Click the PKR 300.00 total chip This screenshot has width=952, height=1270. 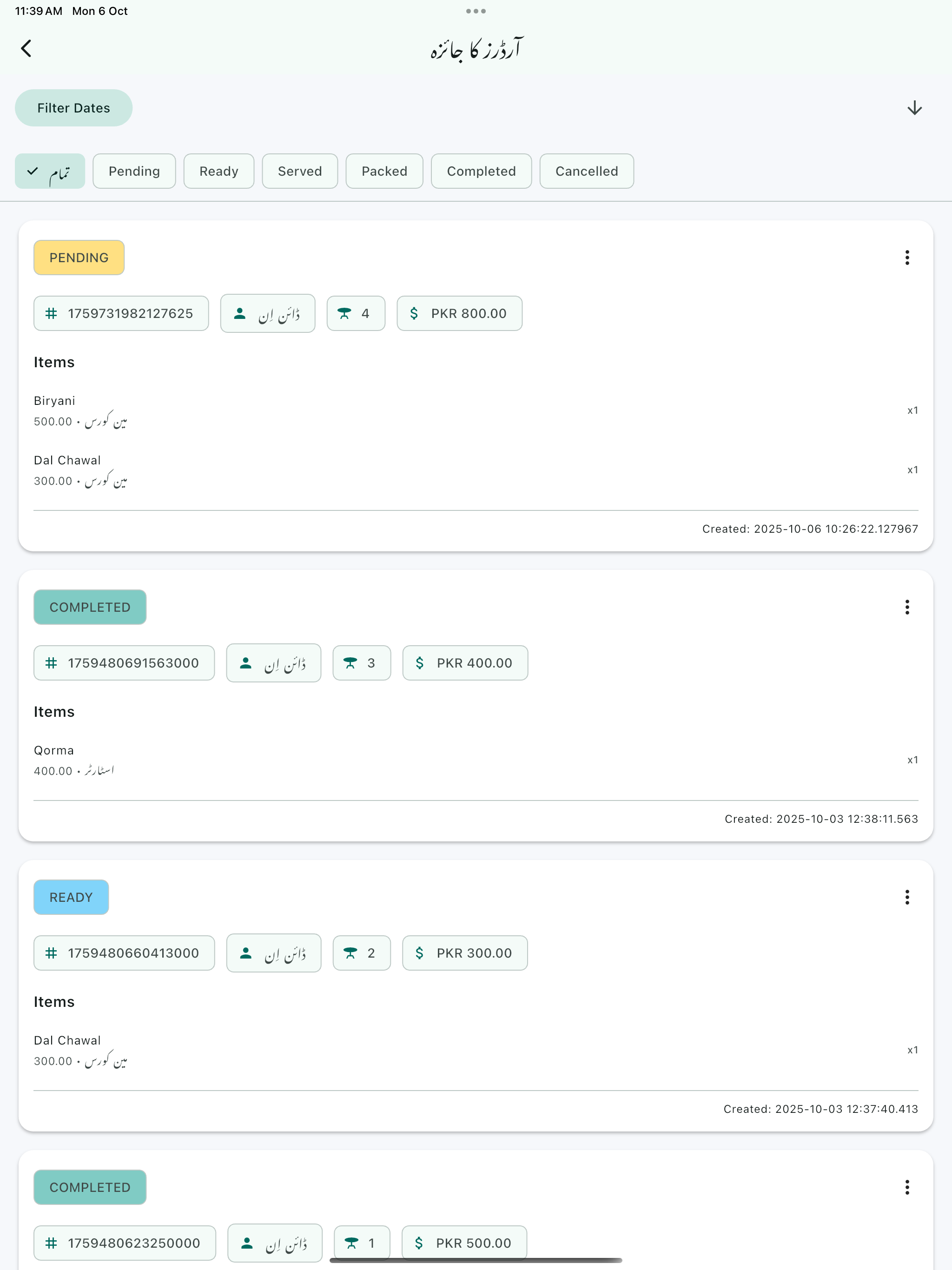[x=464, y=953]
